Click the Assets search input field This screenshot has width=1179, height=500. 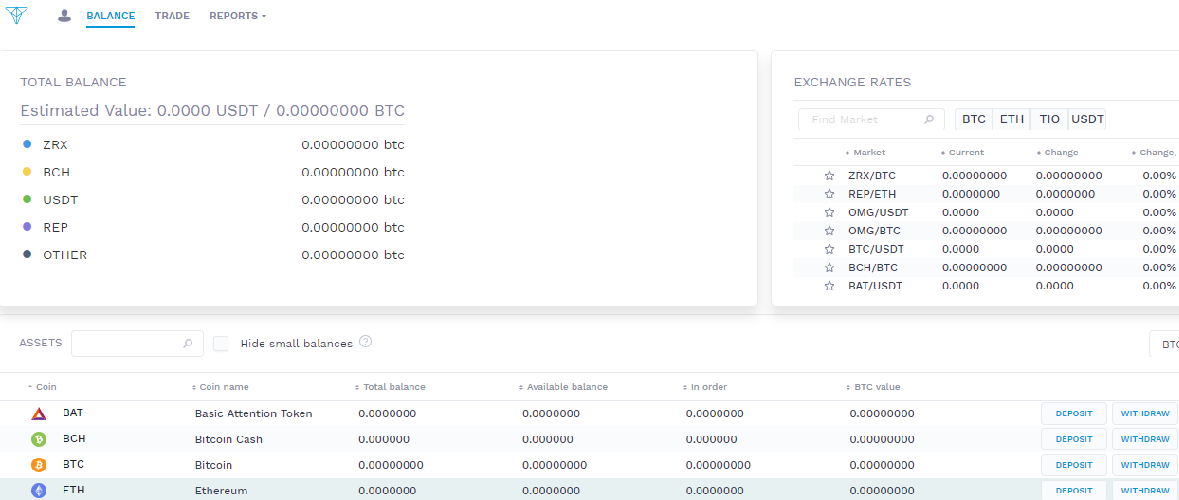137,344
